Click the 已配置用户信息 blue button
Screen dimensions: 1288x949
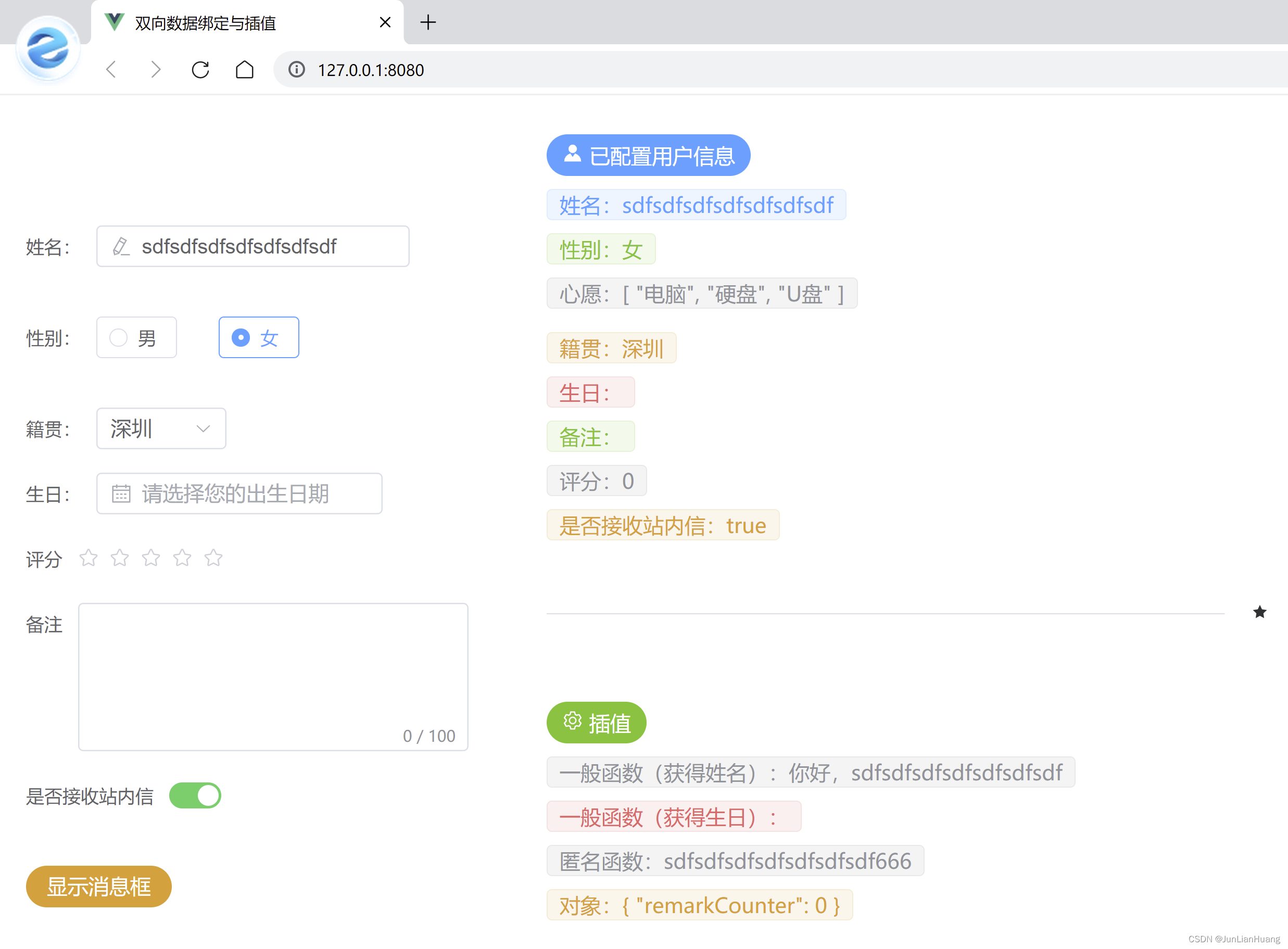coord(648,156)
